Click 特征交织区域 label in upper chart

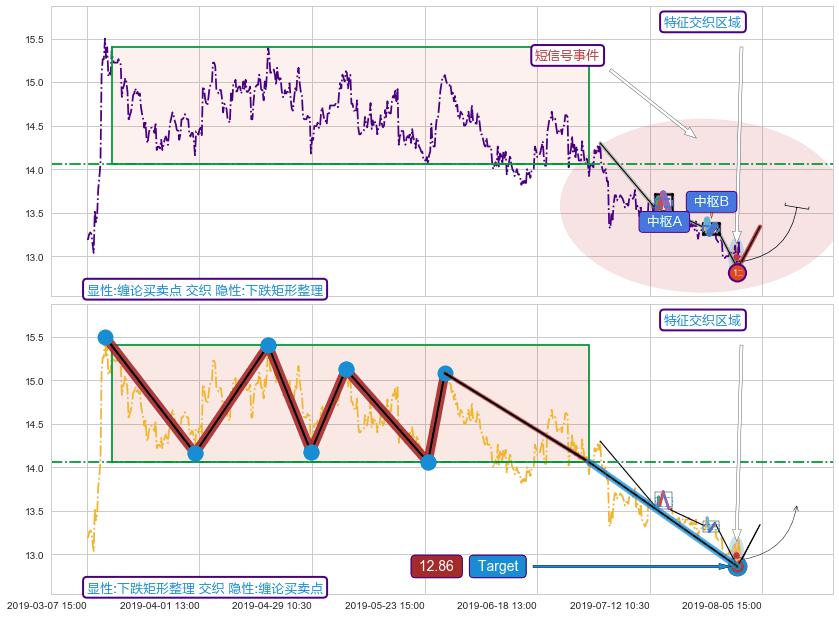tap(703, 22)
